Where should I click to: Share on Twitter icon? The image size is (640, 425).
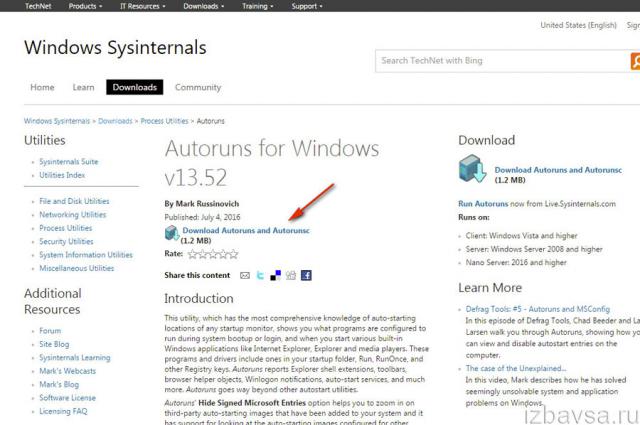coord(260,276)
